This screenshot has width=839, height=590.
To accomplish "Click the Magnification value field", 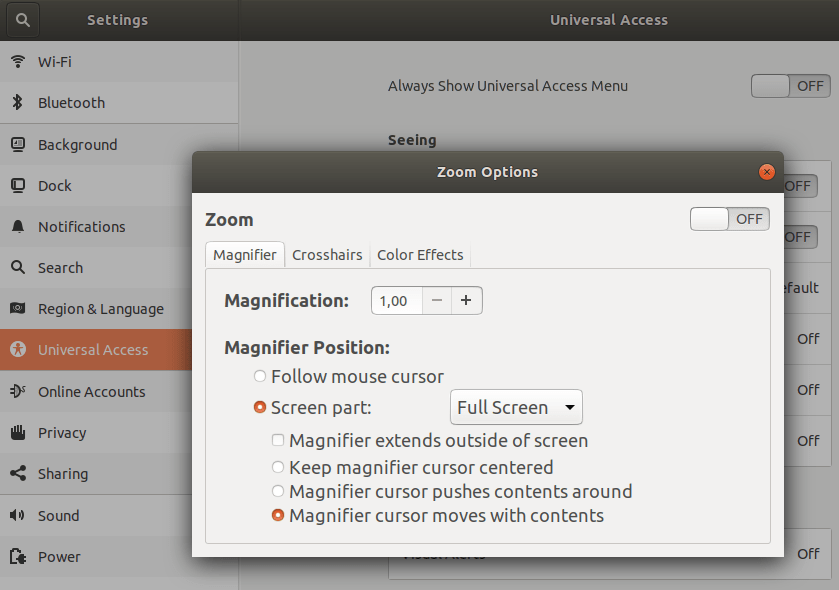I will pos(396,300).
